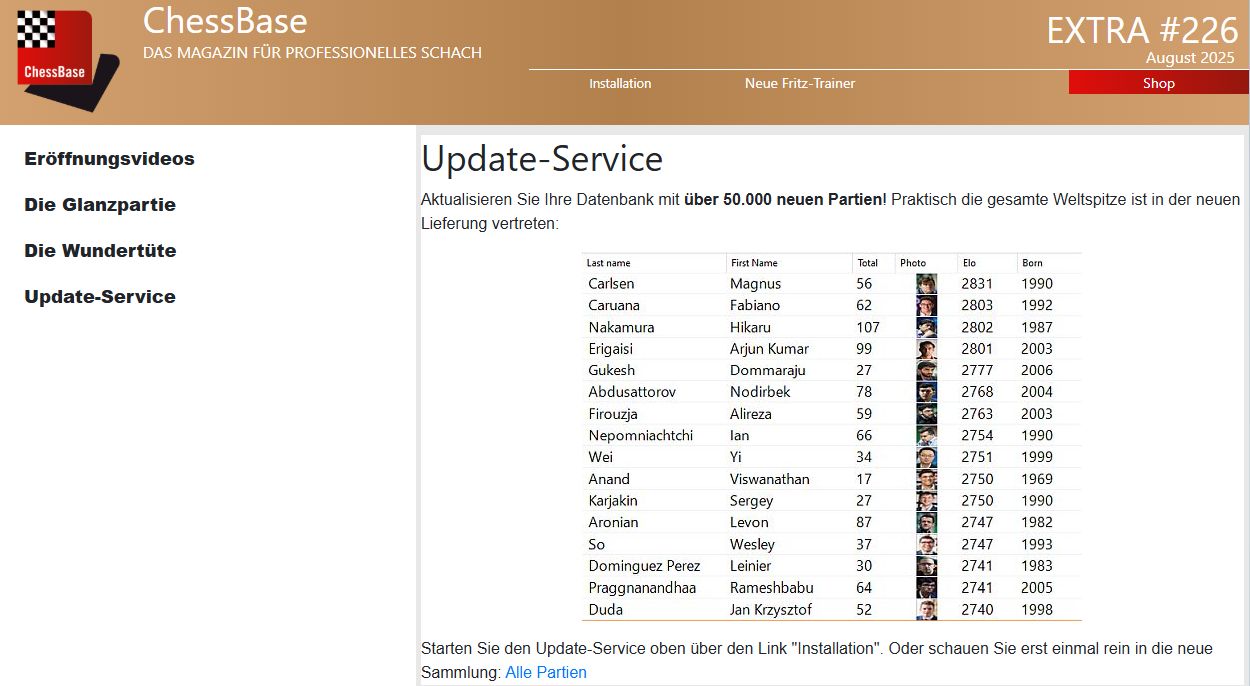The height and width of the screenshot is (686, 1250).
Task: Click Wesley So's photo thumbnail
Action: pyautogui.click(x=926, y=544)
